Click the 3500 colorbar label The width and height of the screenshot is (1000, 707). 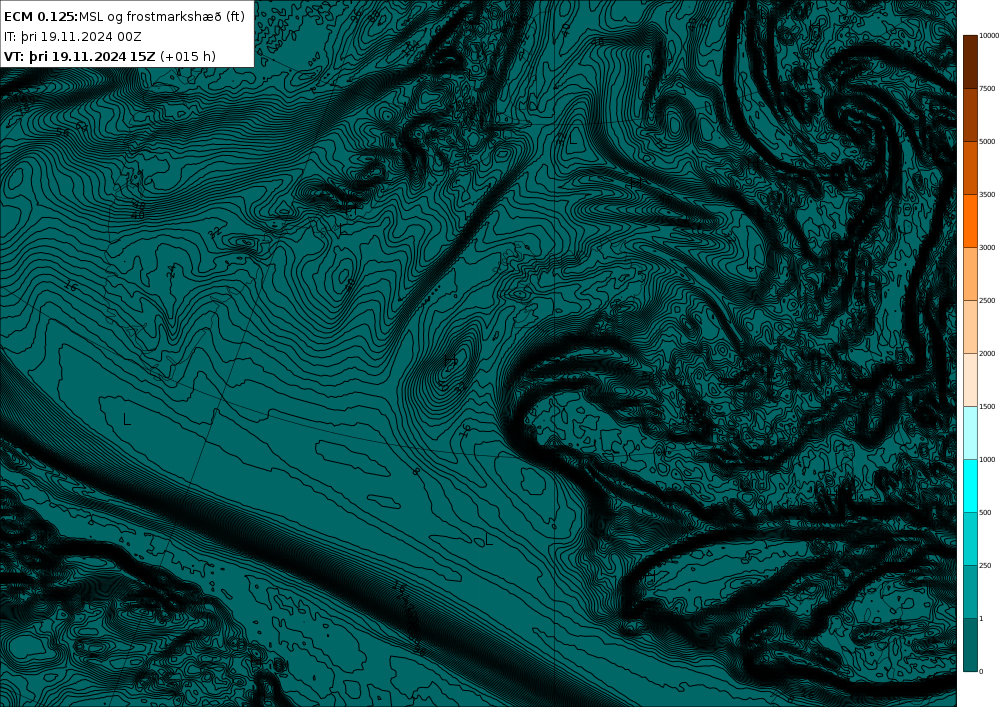click(987, 194)
